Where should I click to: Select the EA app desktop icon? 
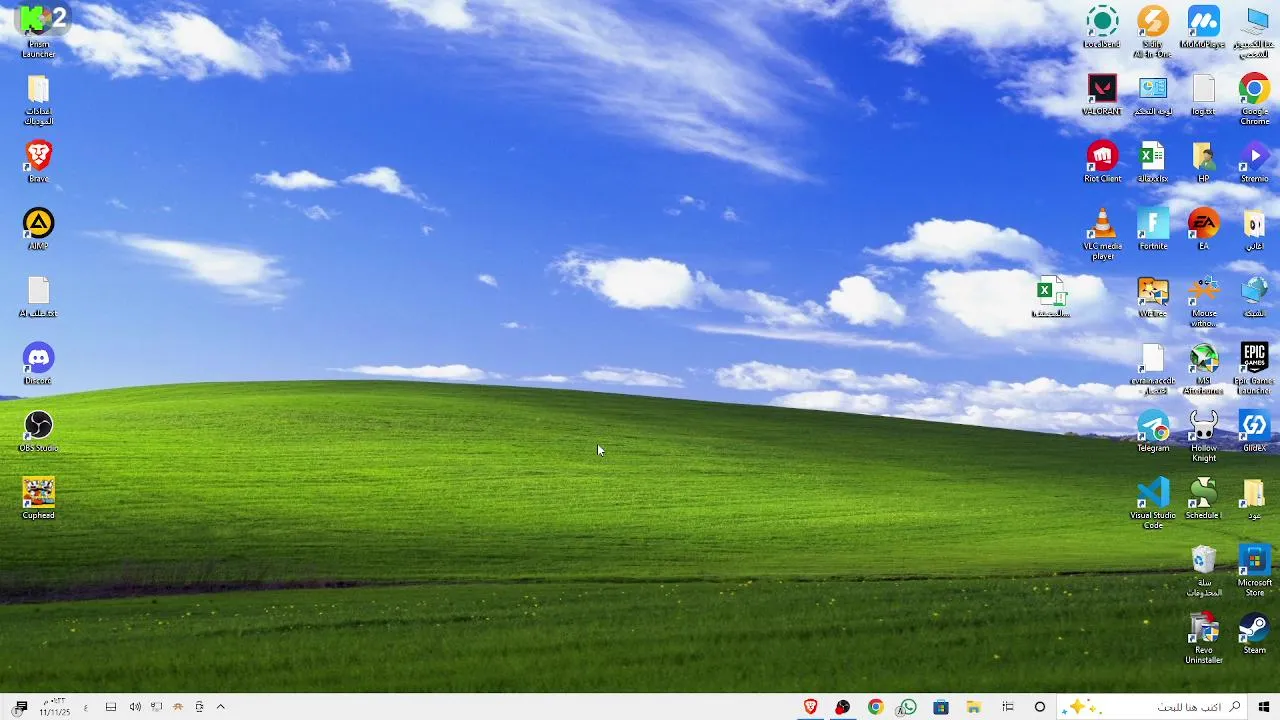1203,229
